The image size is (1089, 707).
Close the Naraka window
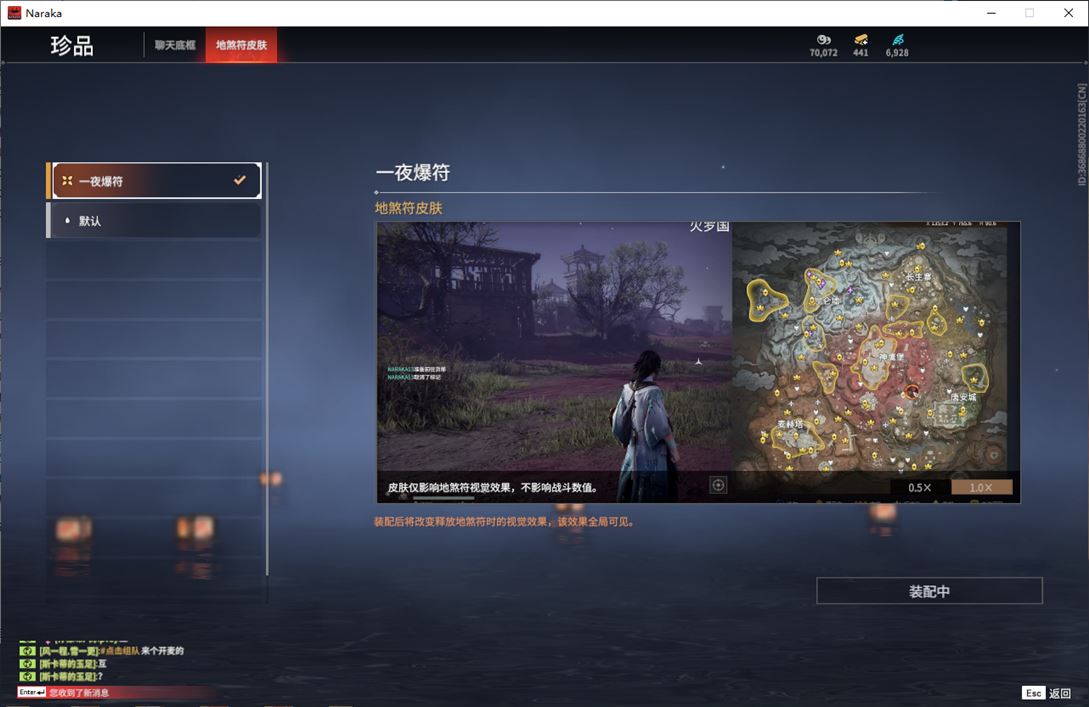[x=1068, y=13]
